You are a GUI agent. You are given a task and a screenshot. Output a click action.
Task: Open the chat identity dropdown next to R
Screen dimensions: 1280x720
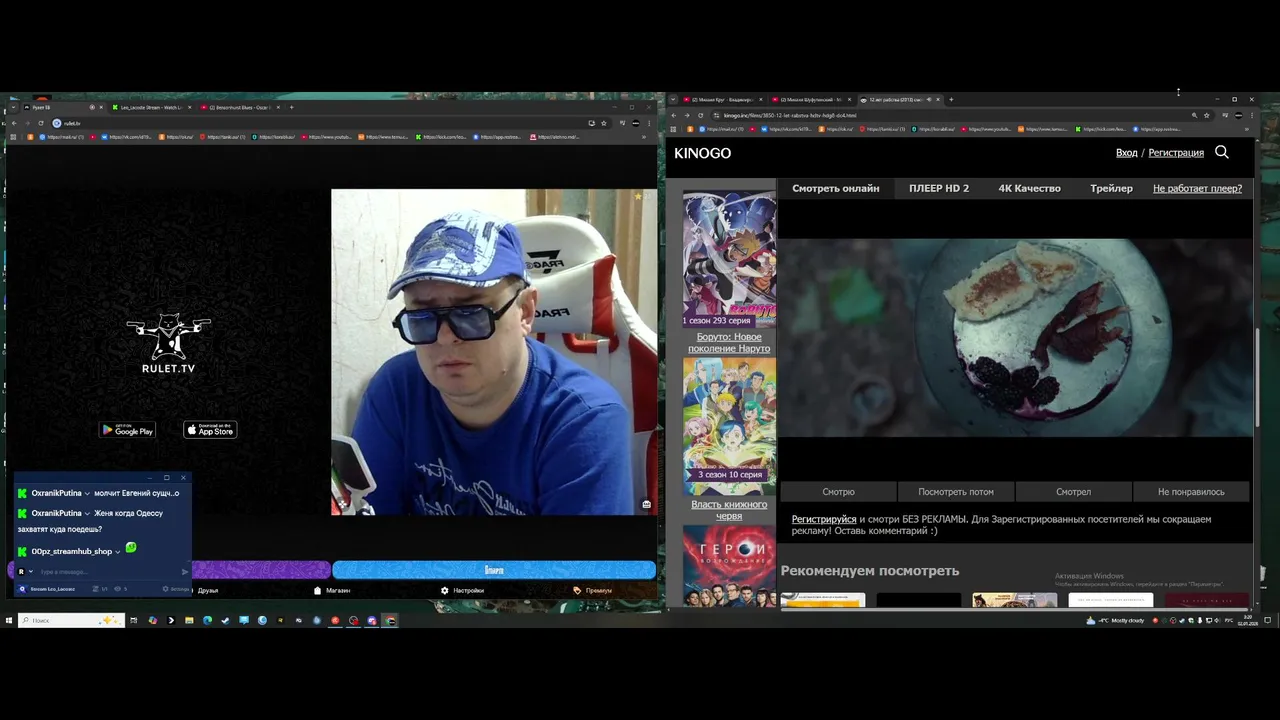point(31,571)
